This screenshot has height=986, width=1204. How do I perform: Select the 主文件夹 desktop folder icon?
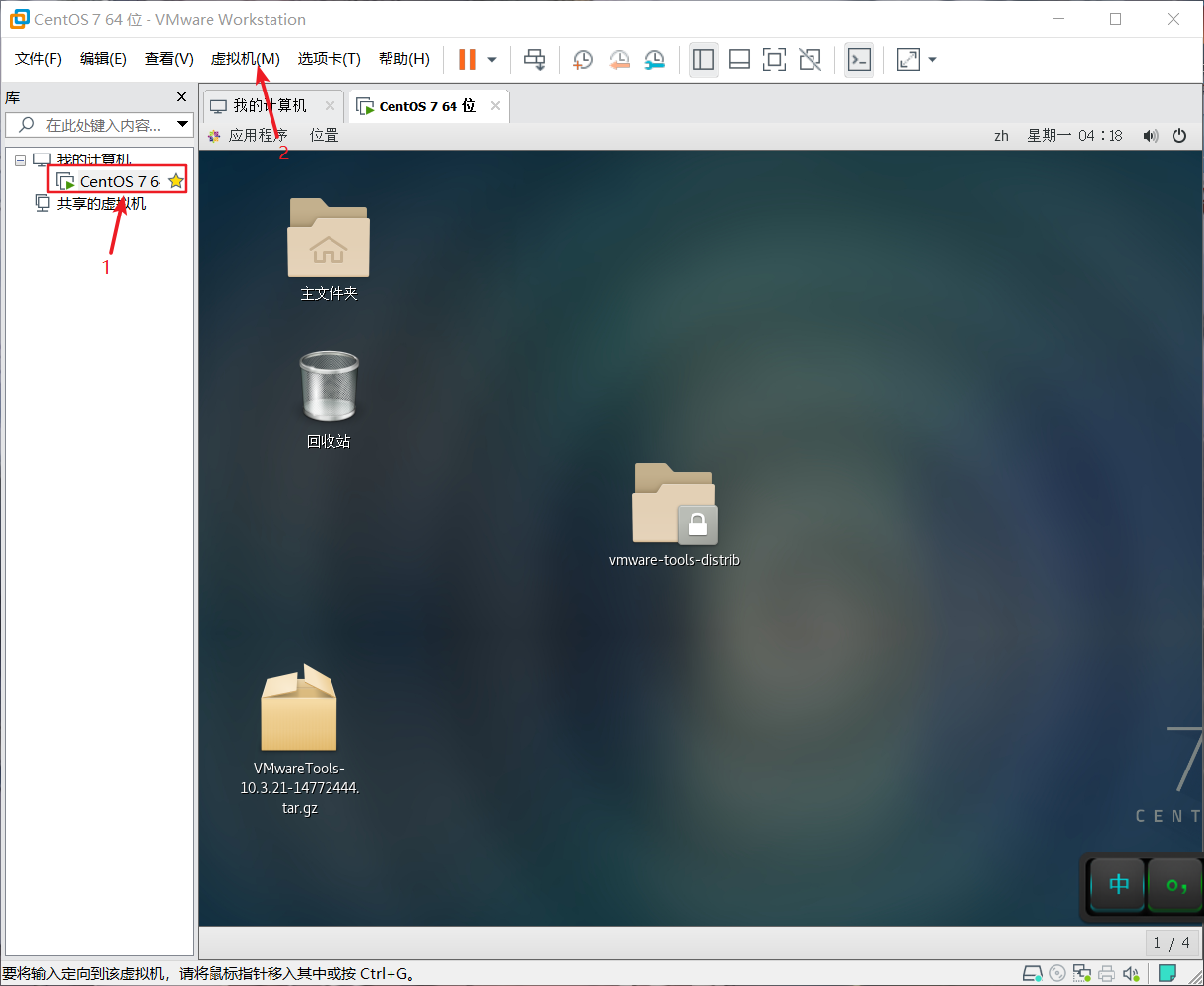(x=329, y=249)
